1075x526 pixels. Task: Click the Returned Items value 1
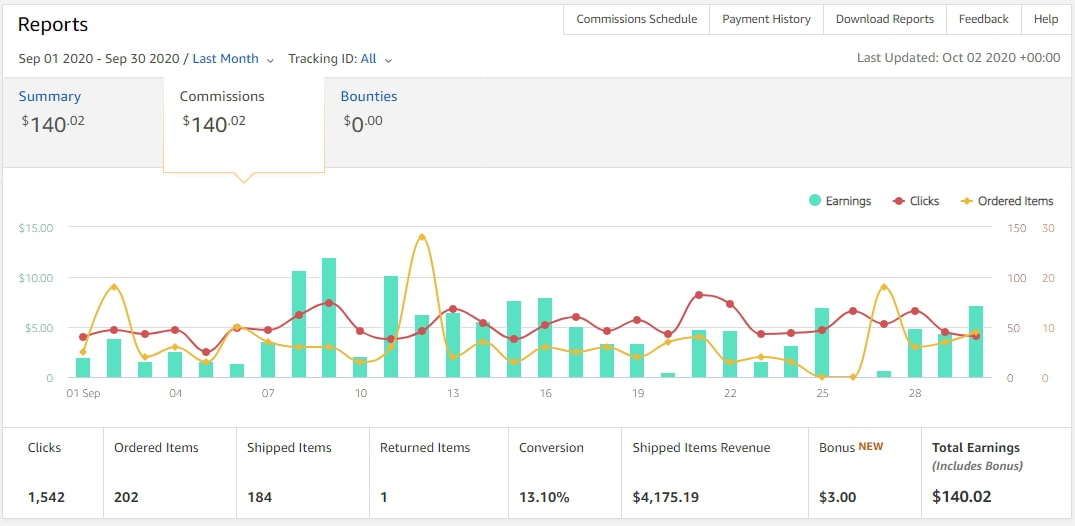tap(383, 497)
